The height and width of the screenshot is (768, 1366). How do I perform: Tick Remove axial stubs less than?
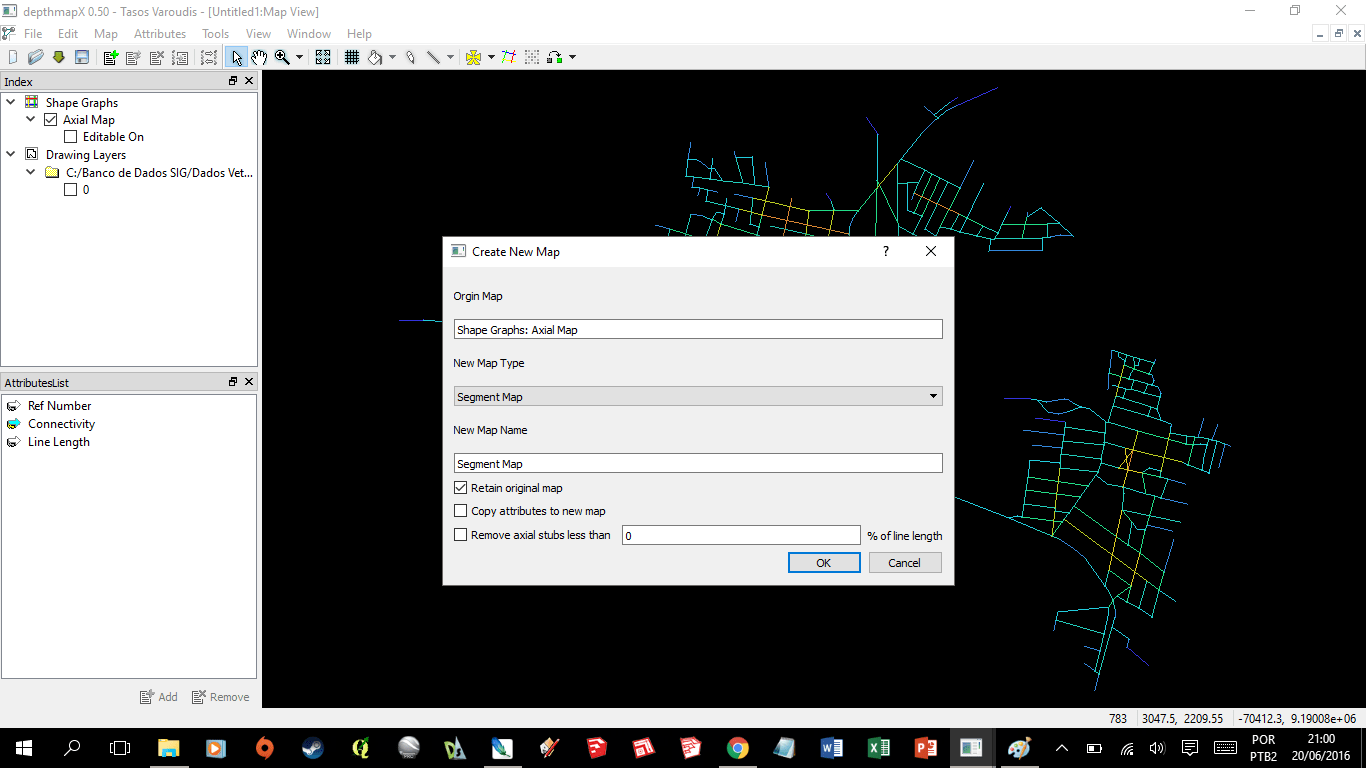461,535
